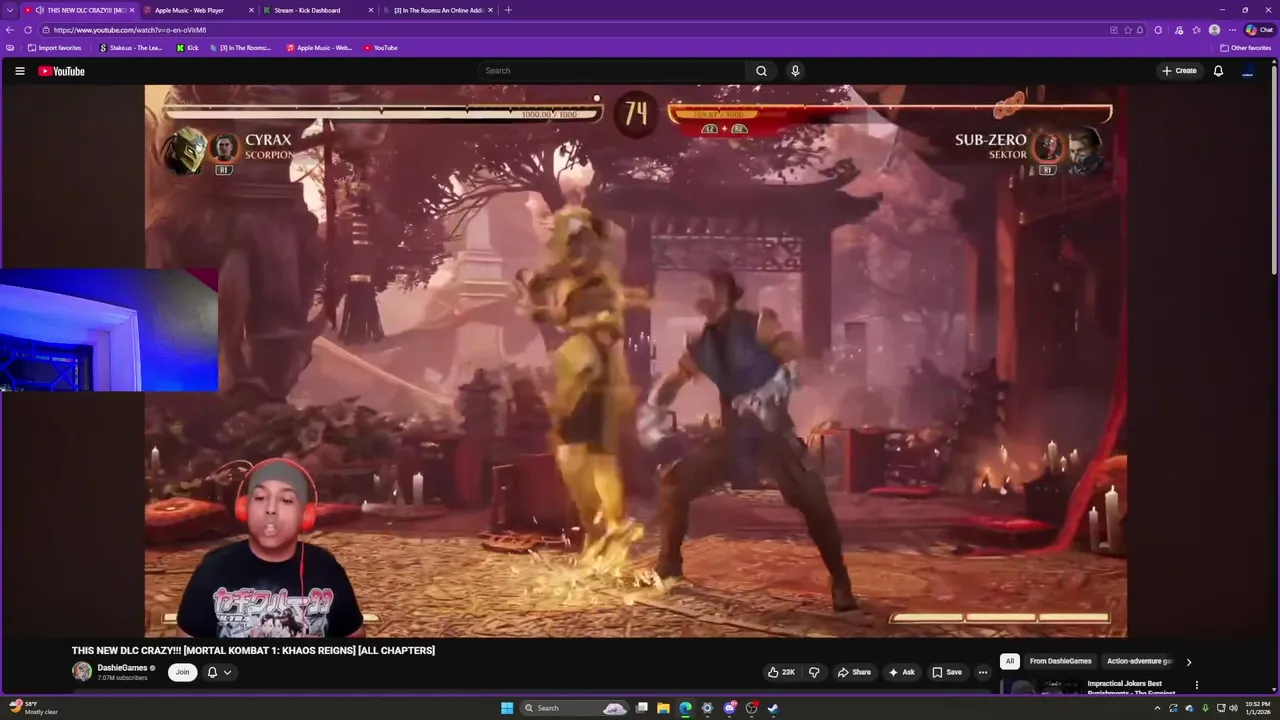Open the In The Rooms bookmark
Viewport: 1280px width, 720px height.
240,48
